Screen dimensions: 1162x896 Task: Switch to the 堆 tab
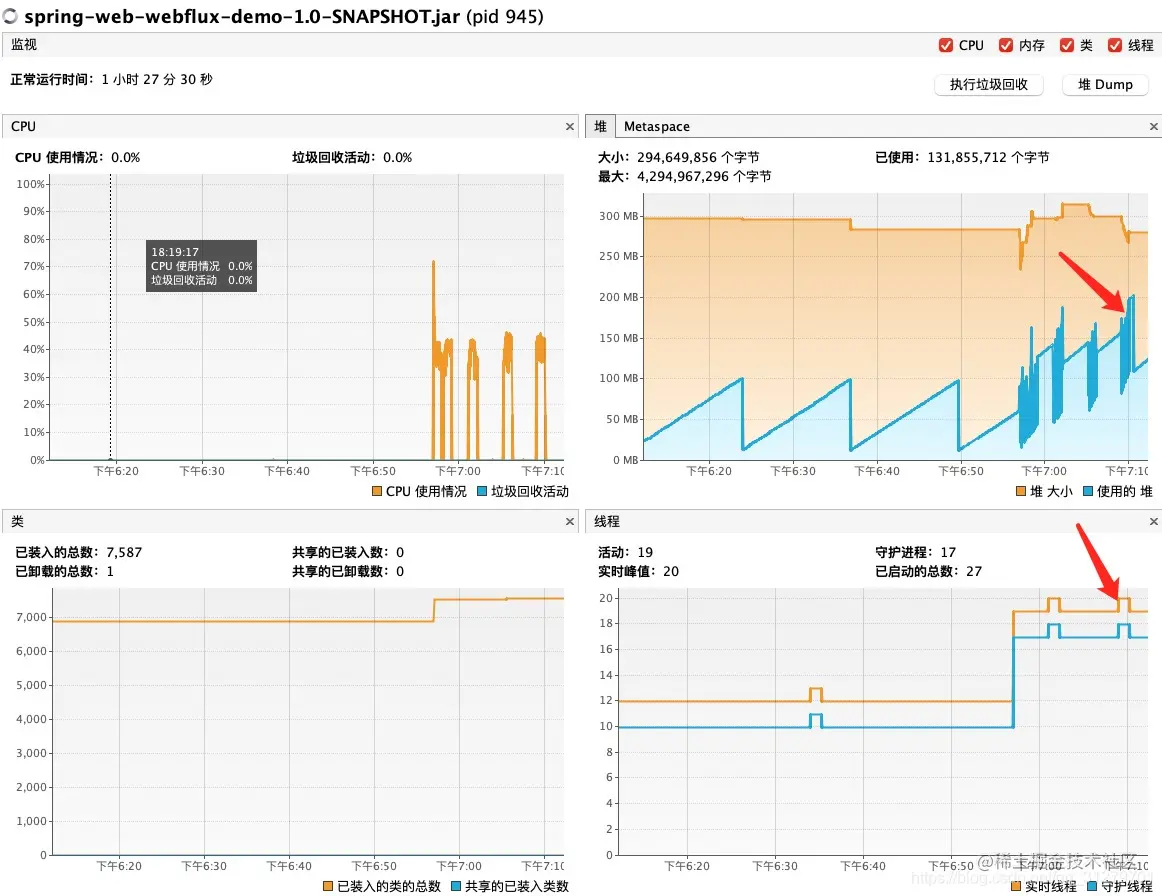(600, 126)
